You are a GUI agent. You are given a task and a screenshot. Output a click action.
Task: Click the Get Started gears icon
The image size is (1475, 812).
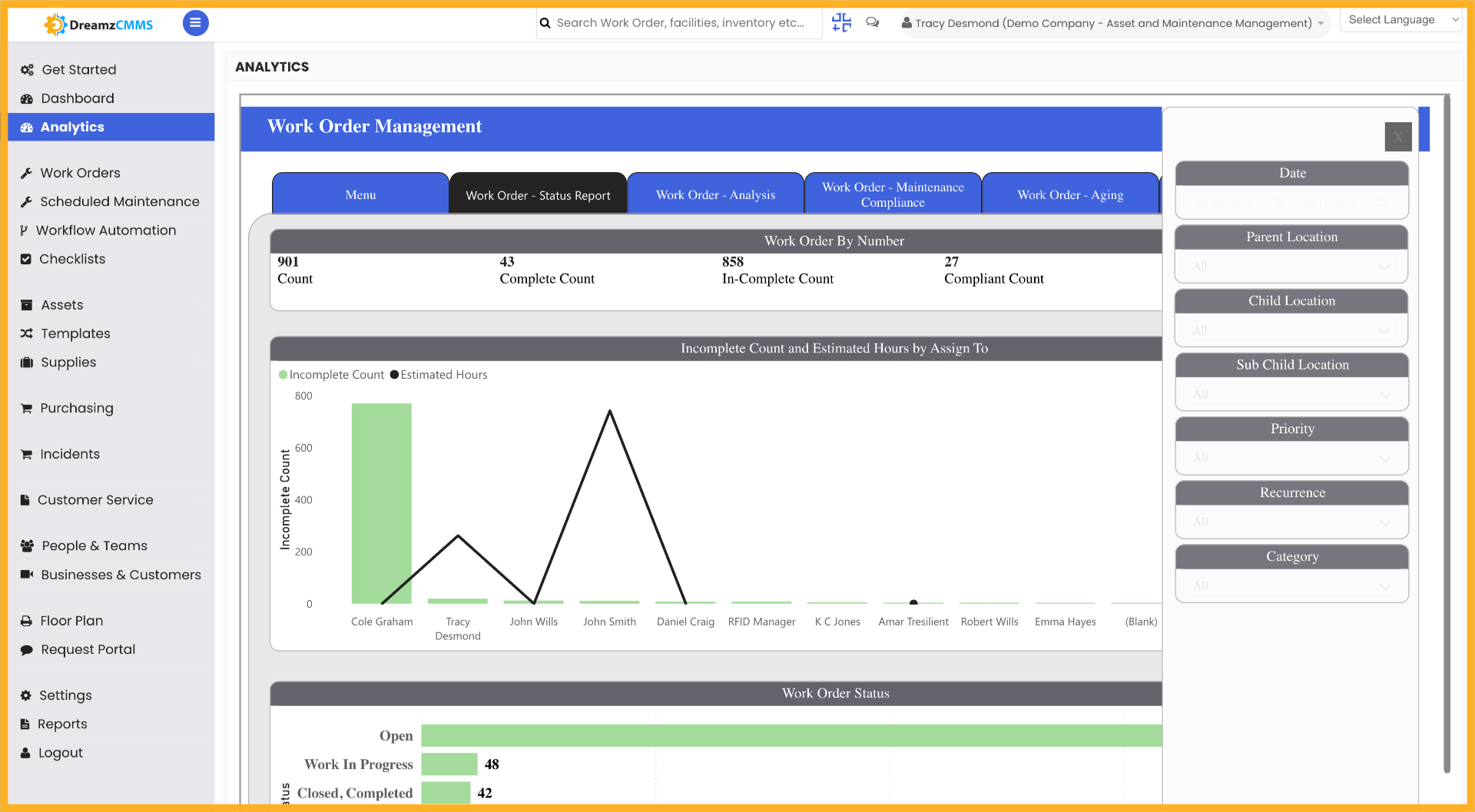(27, 70)
